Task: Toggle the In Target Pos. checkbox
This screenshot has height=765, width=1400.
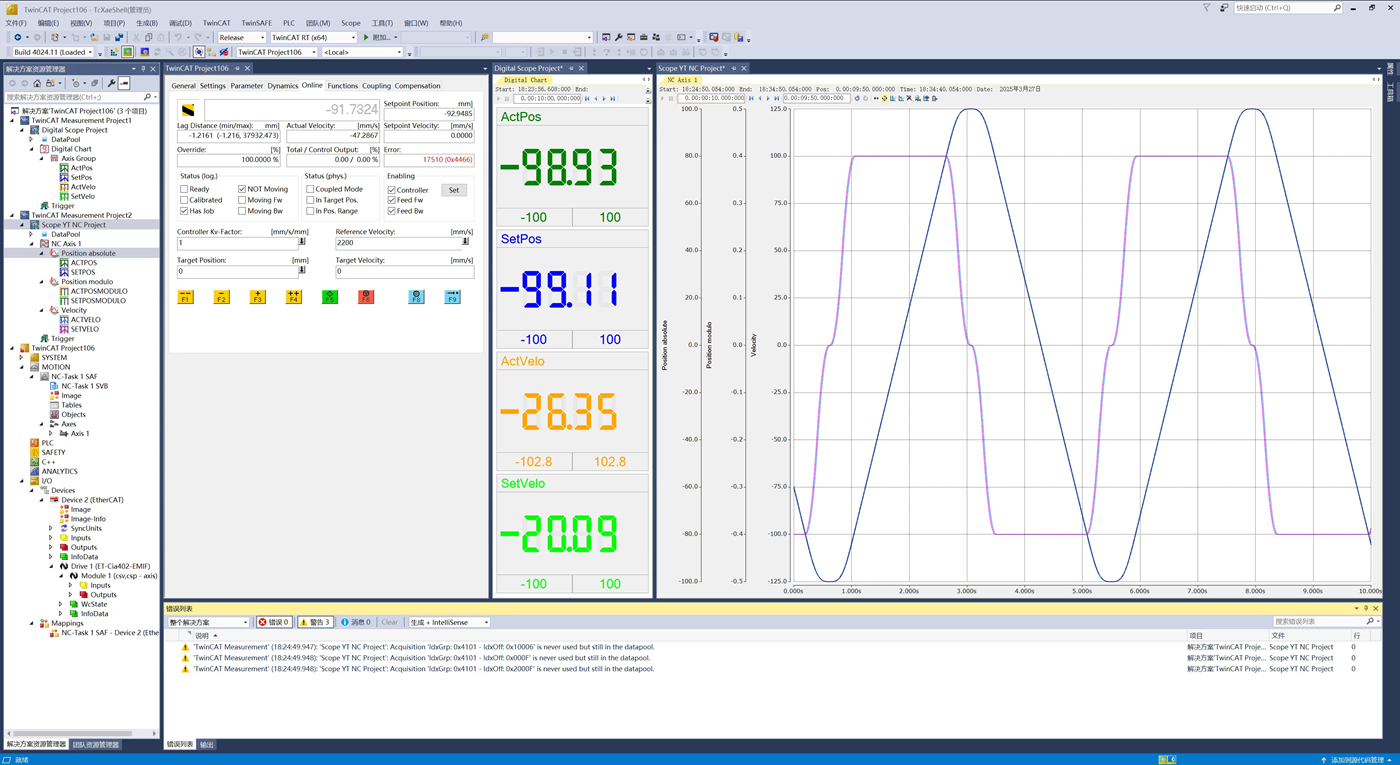Action: [x=310, y=200]
